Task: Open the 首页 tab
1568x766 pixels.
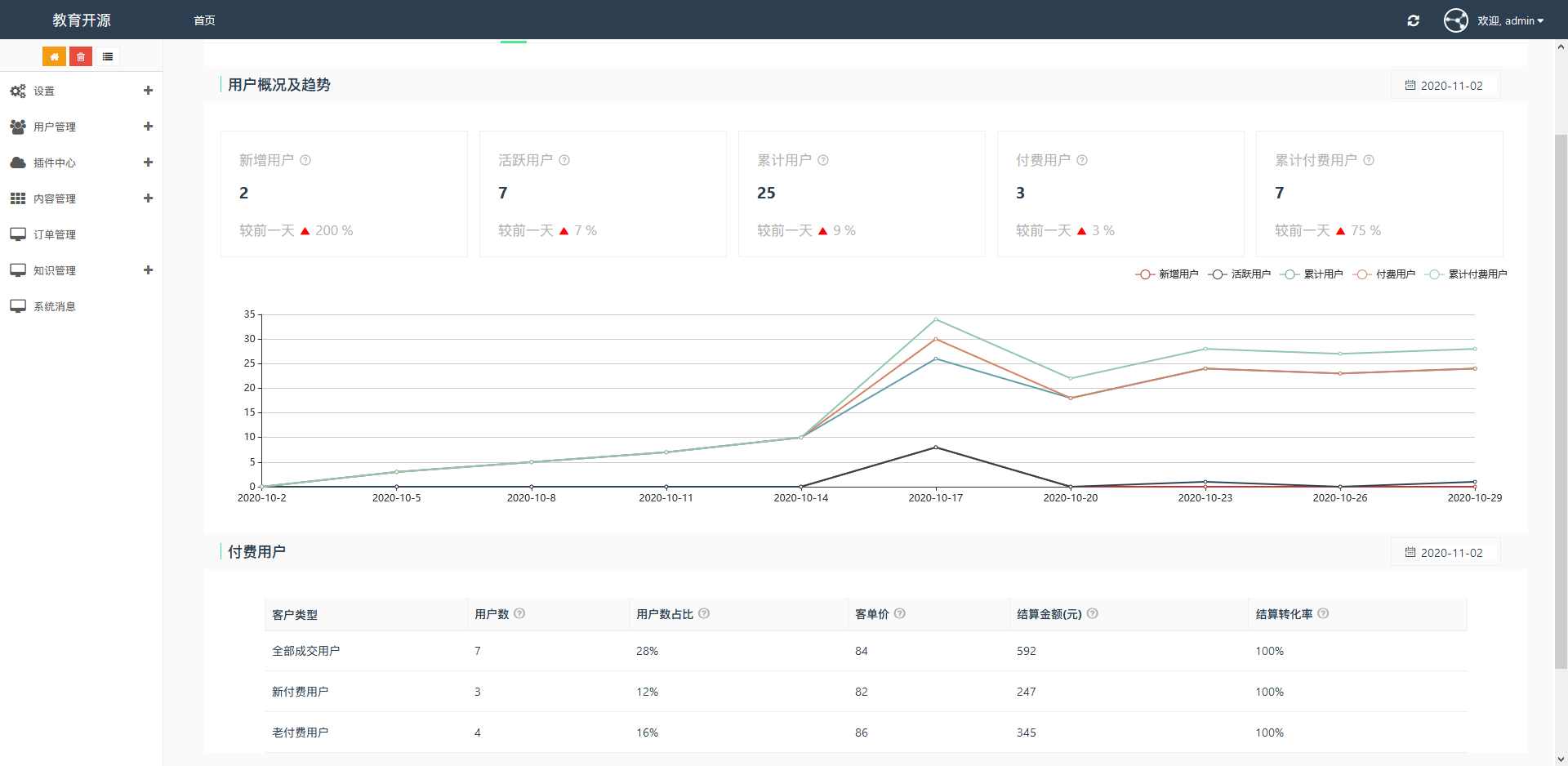Action: point(204,20)
